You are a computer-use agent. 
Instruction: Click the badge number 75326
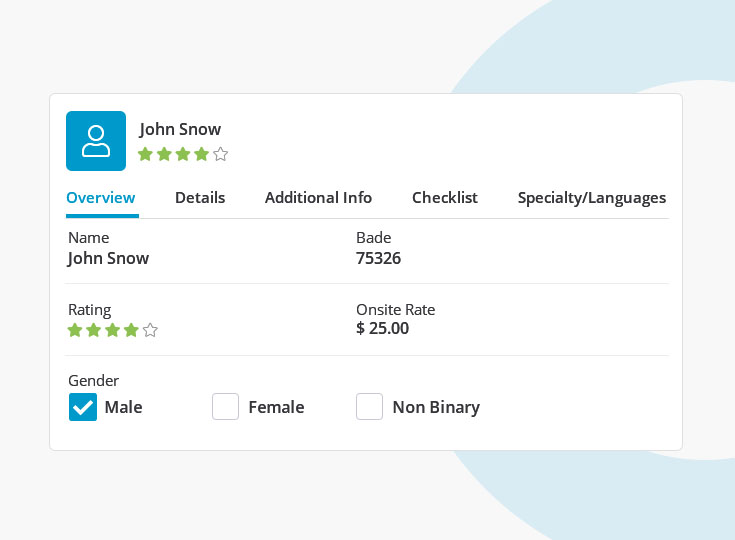[378, 258]
